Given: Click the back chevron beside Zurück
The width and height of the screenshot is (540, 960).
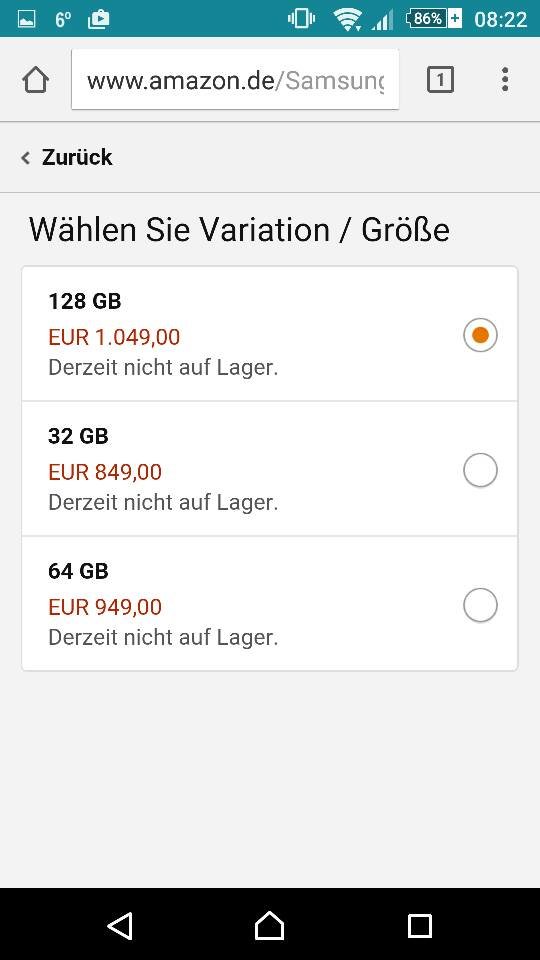Looking at the screenshot, I should [x=25, y=158].
